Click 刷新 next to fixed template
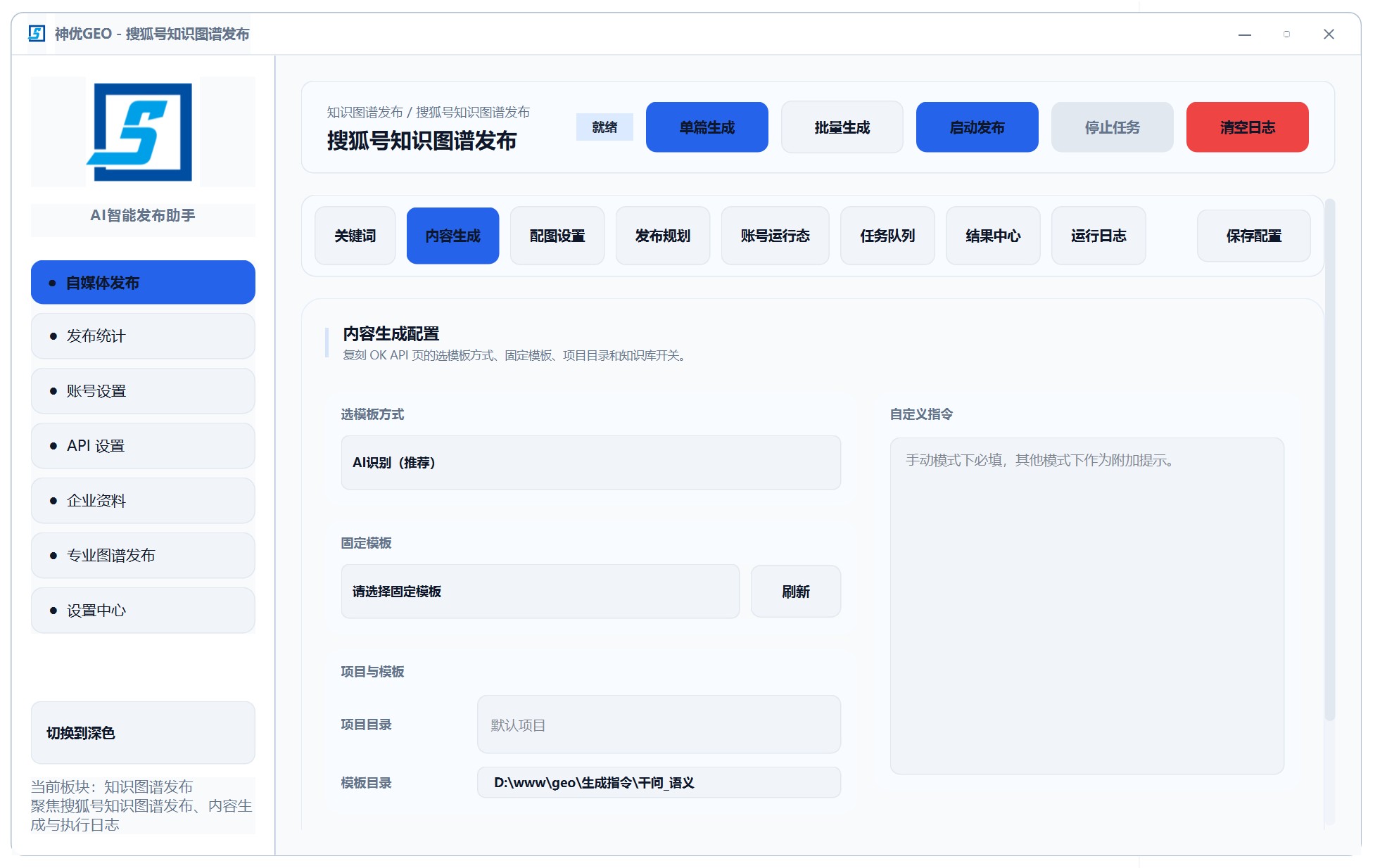The width and height of the screenshot is (1387, 868). pos(795,591)
